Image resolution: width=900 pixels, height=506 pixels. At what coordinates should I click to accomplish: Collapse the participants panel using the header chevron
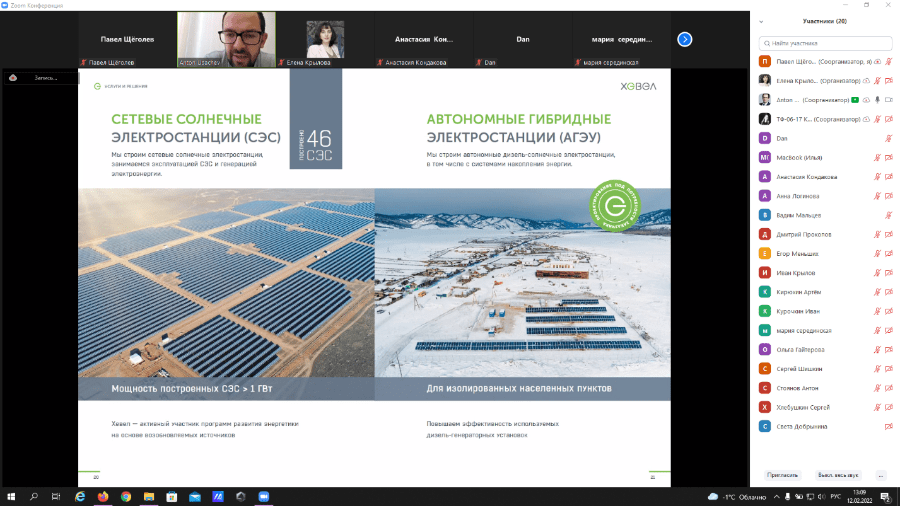[761, 21]
